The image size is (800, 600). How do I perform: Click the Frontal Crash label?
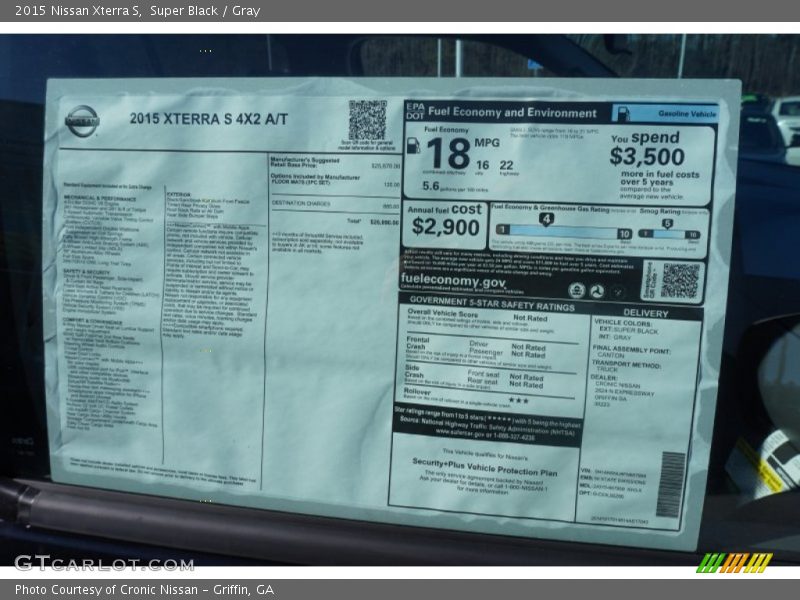[x=418, y=343]
